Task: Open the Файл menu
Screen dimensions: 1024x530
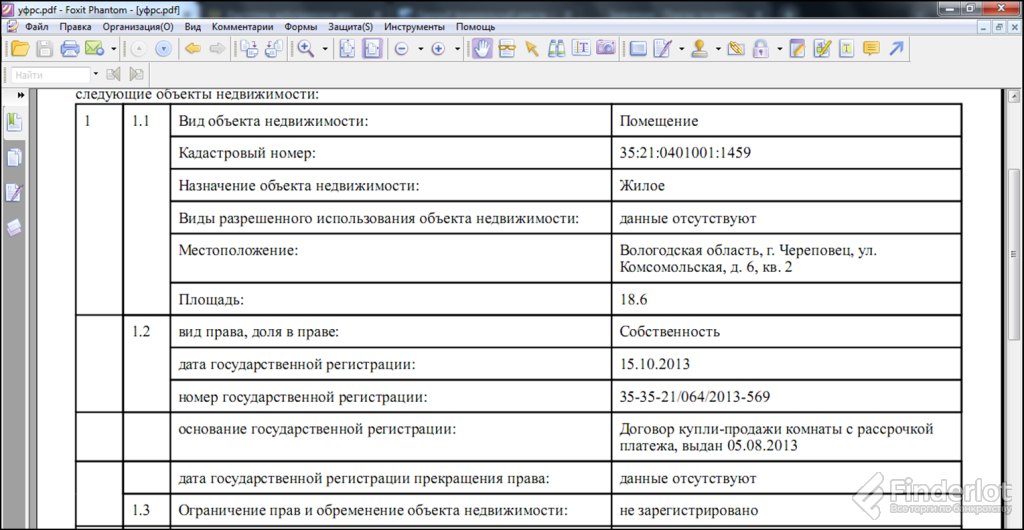Action: coord(37,26)
